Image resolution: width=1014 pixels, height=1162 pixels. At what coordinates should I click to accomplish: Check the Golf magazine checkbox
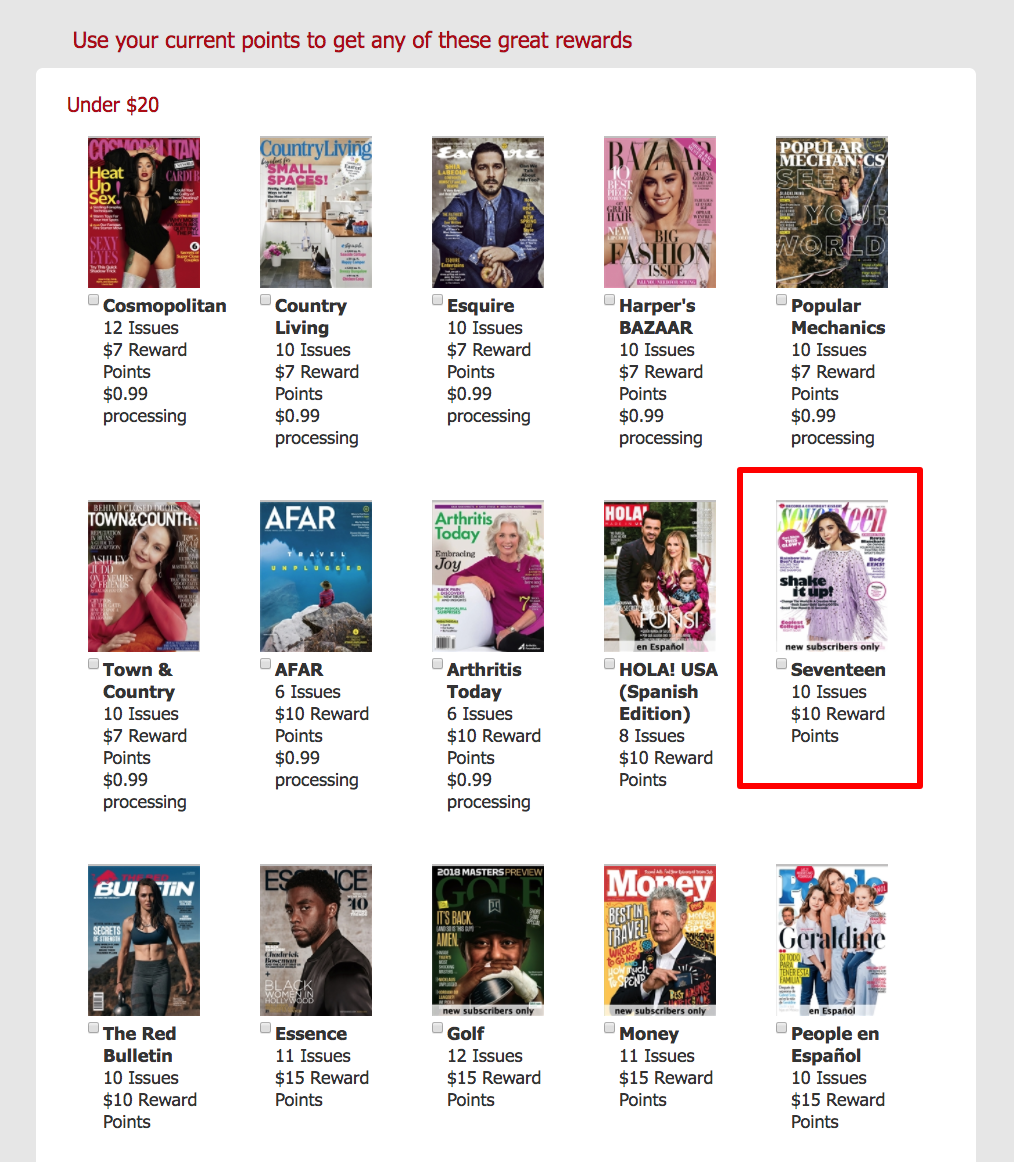438,1028
